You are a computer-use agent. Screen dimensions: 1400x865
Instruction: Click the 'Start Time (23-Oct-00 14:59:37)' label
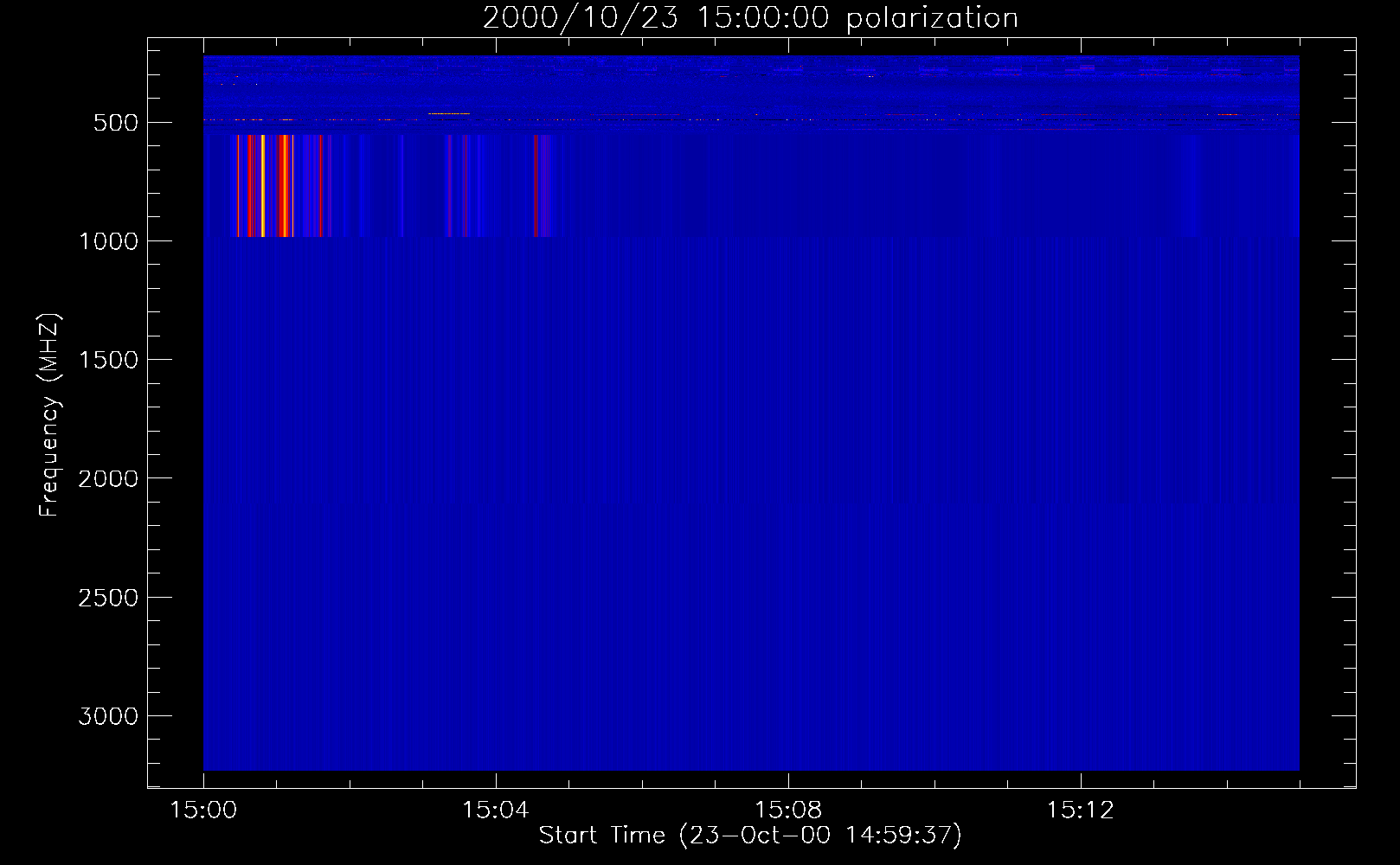[x=750, y=836]
